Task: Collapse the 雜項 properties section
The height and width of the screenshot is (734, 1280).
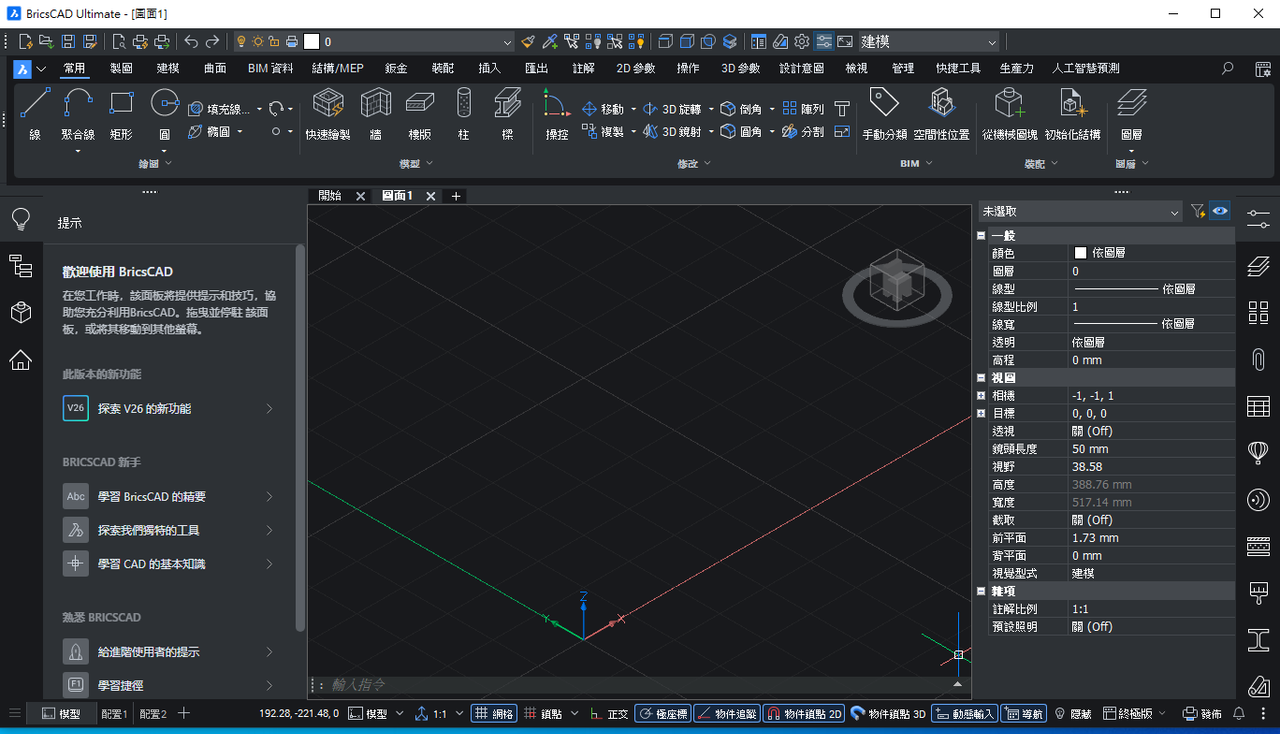Action: pyautogui.click(x=982, y=591)
